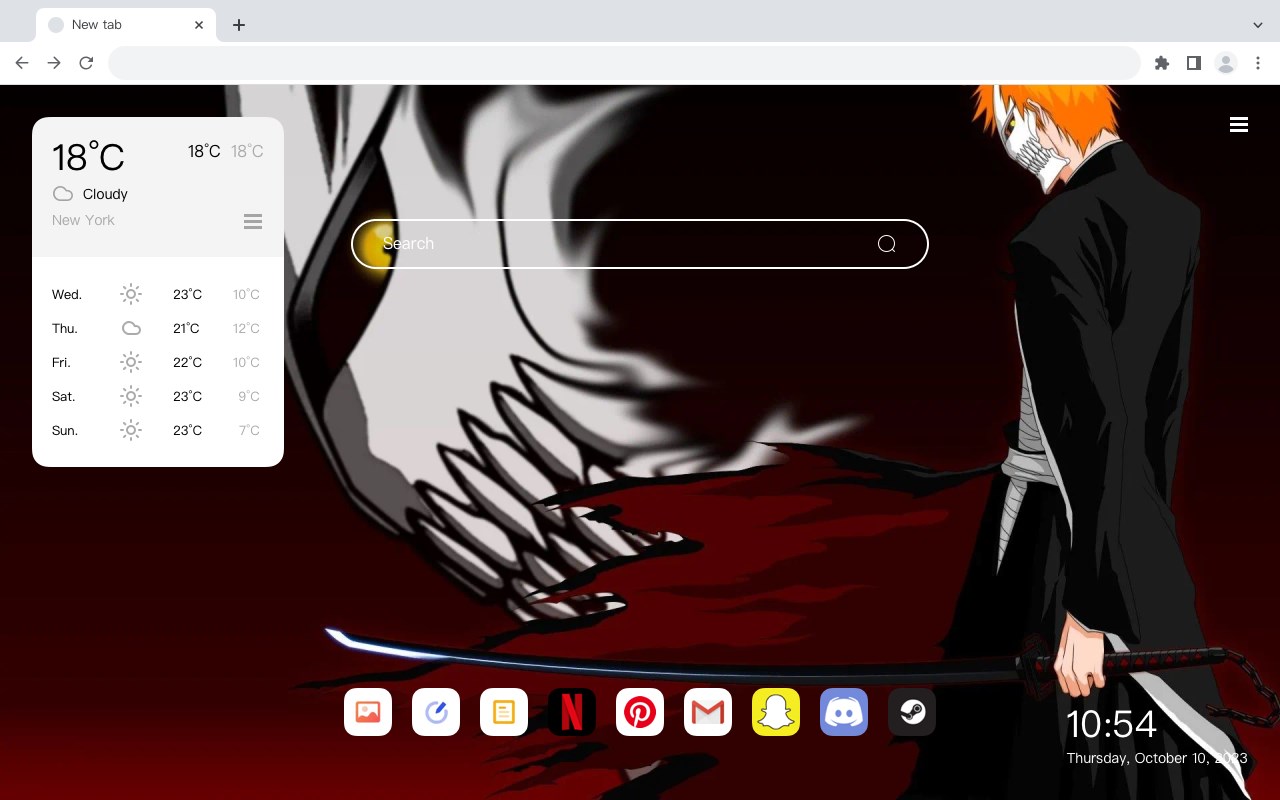Click Thursday's 21°C high temperature

tap(186, 329)
